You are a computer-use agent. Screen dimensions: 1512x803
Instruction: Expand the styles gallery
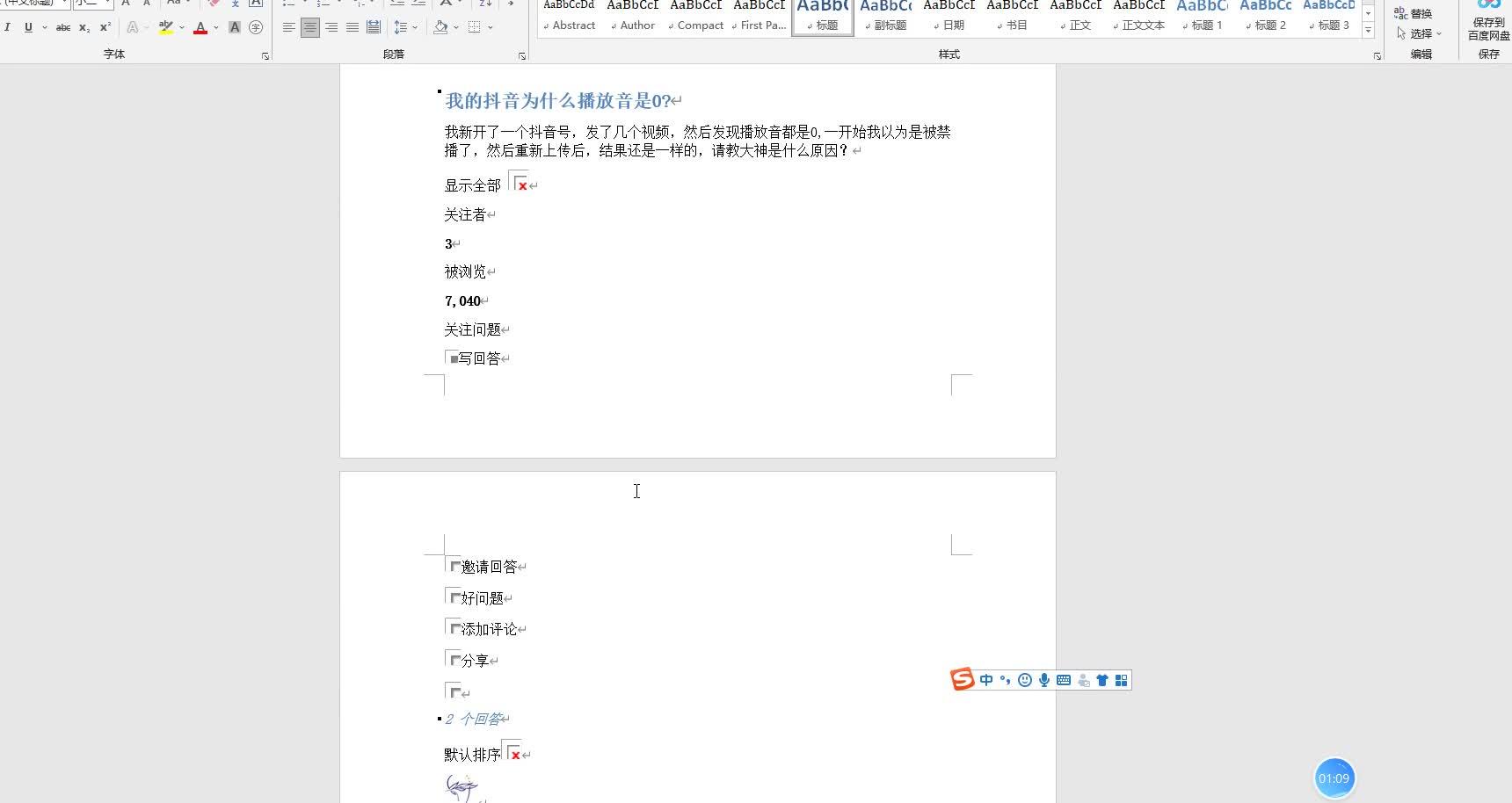(1368, 31)
